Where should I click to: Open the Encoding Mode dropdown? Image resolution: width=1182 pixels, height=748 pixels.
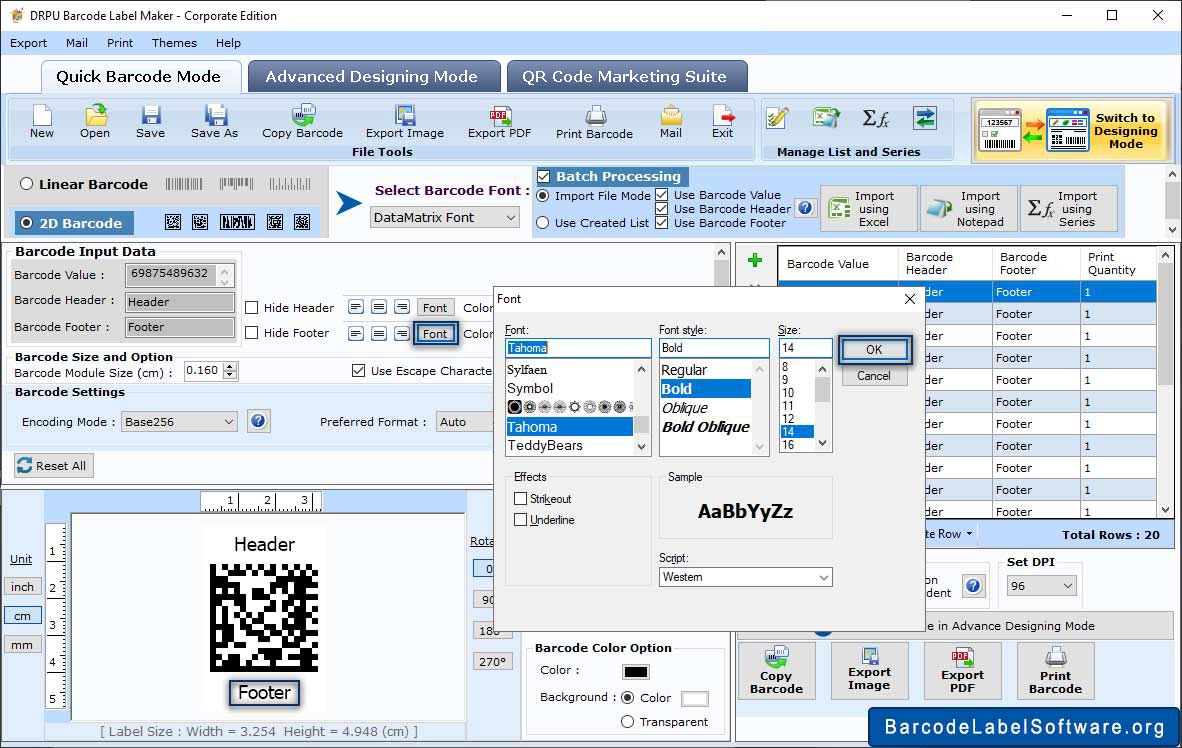(x=179, y=422)
